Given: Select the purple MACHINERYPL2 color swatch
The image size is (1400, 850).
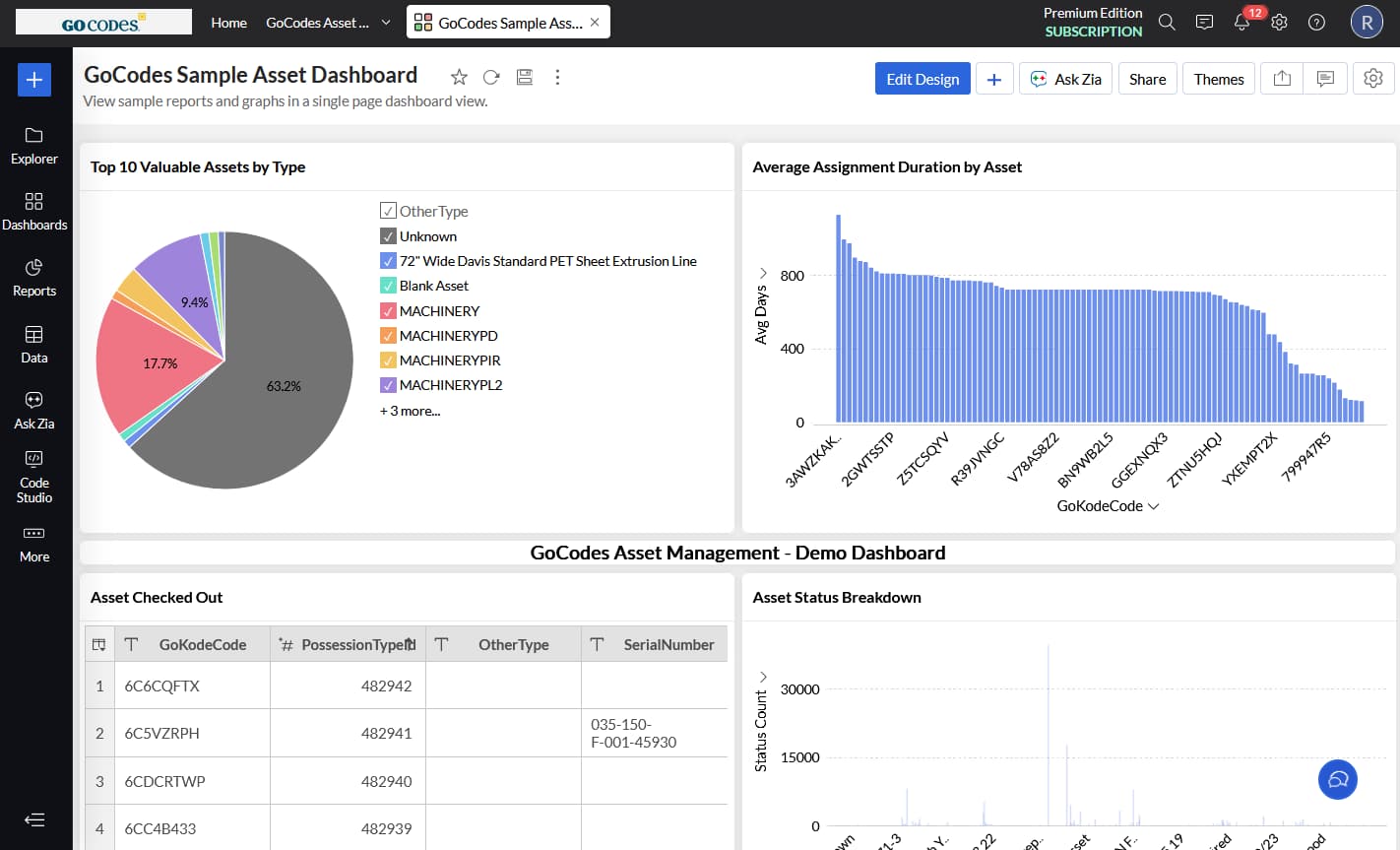Looking at the screenshot, I should click(388, 384).
